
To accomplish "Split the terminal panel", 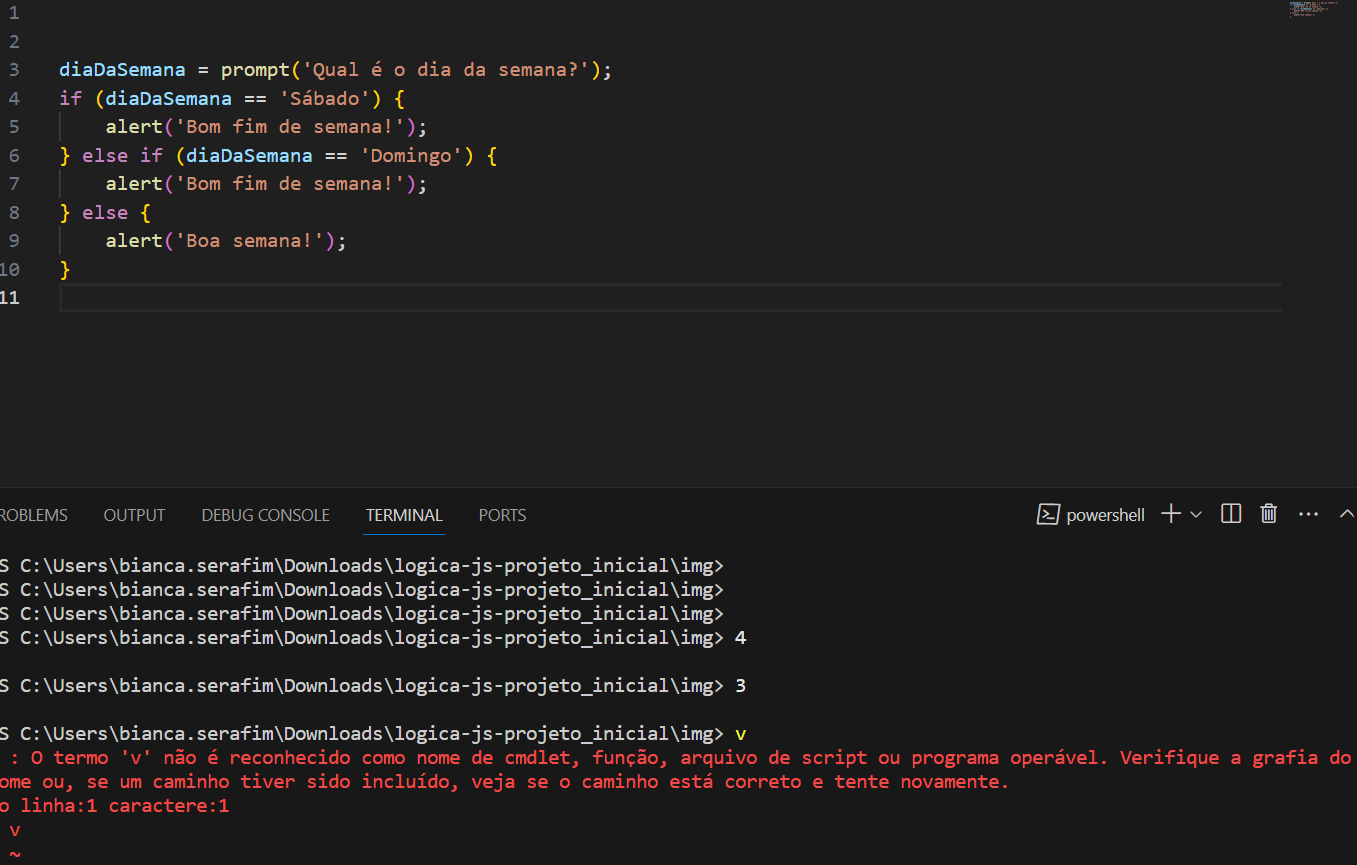I will 1231,514.
